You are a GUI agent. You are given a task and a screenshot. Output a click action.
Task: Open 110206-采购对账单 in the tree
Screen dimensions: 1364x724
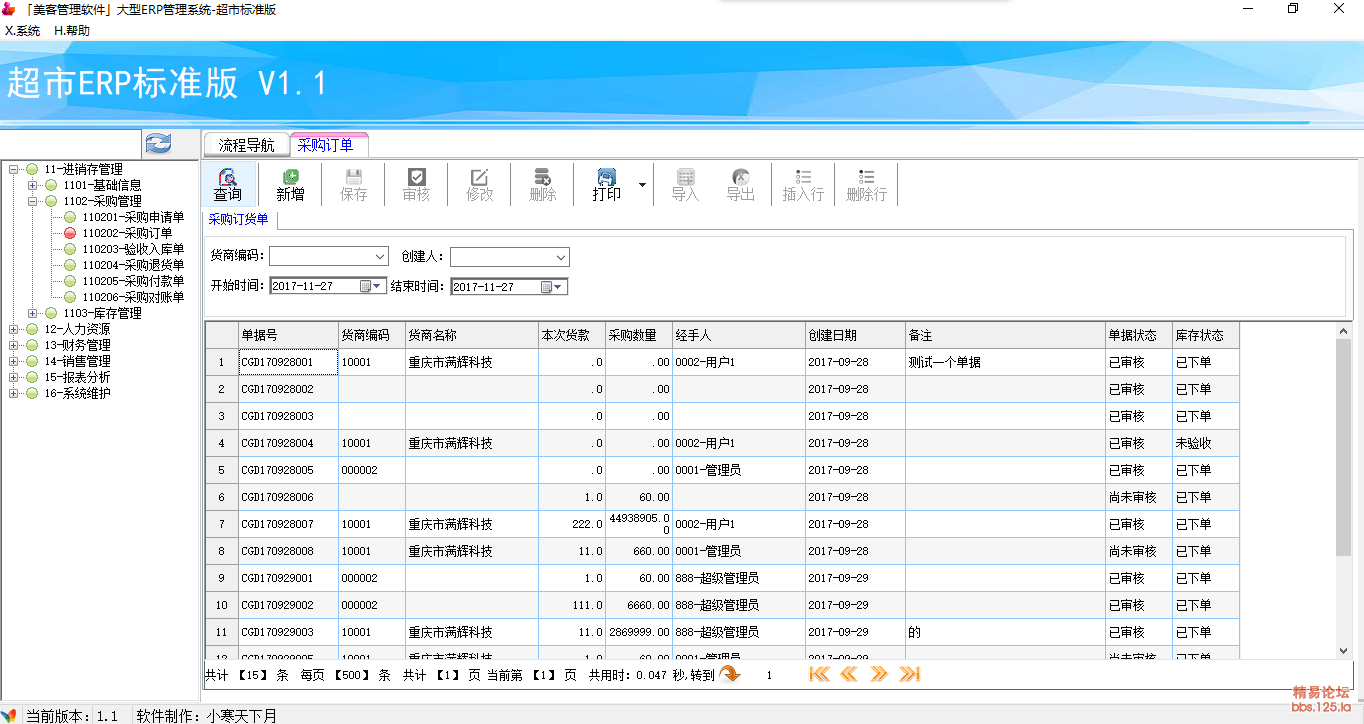point(133,297)
